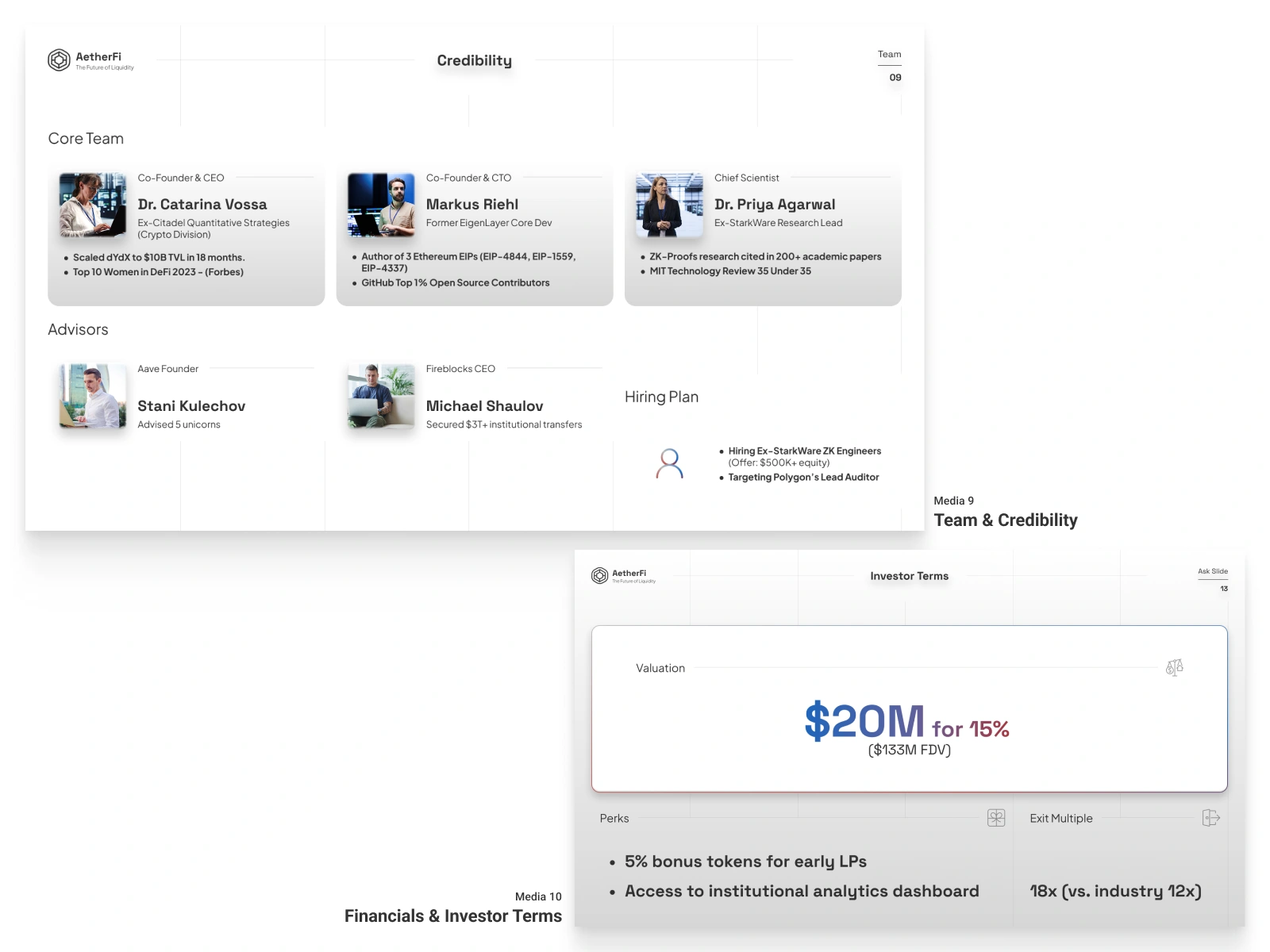1270x952 pixels.
Task: Click the Team section label above 09
Action: 890,55
